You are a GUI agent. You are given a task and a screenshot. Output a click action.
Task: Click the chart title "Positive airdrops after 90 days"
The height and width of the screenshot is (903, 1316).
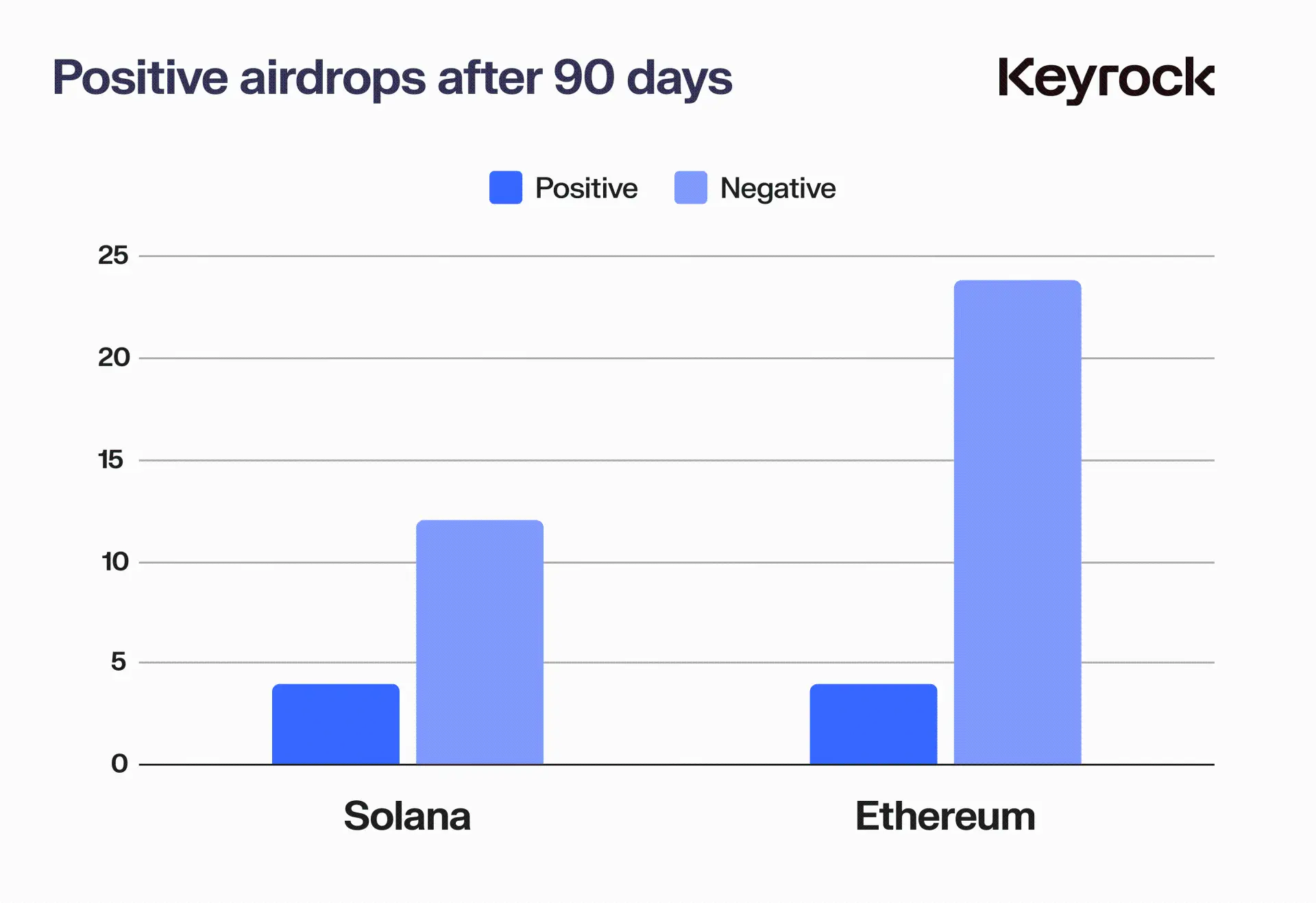pos(392,77)
